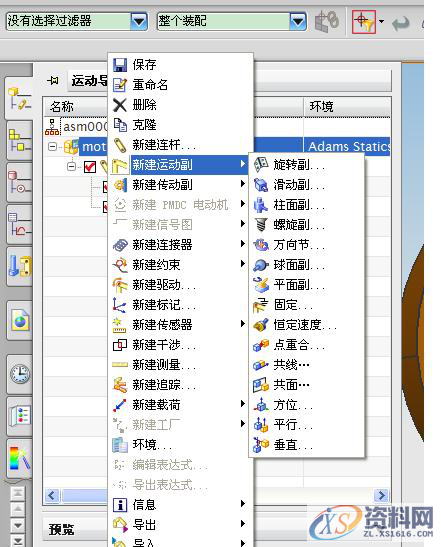Open the assembly navigator sidebar tab
441x547 pixels.
pos(20,141)
